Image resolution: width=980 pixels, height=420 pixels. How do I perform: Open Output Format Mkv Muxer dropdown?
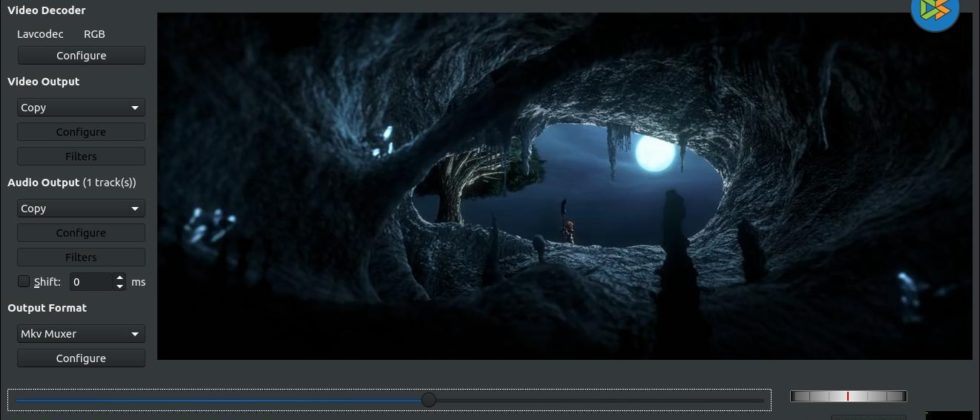click(81, 334)
